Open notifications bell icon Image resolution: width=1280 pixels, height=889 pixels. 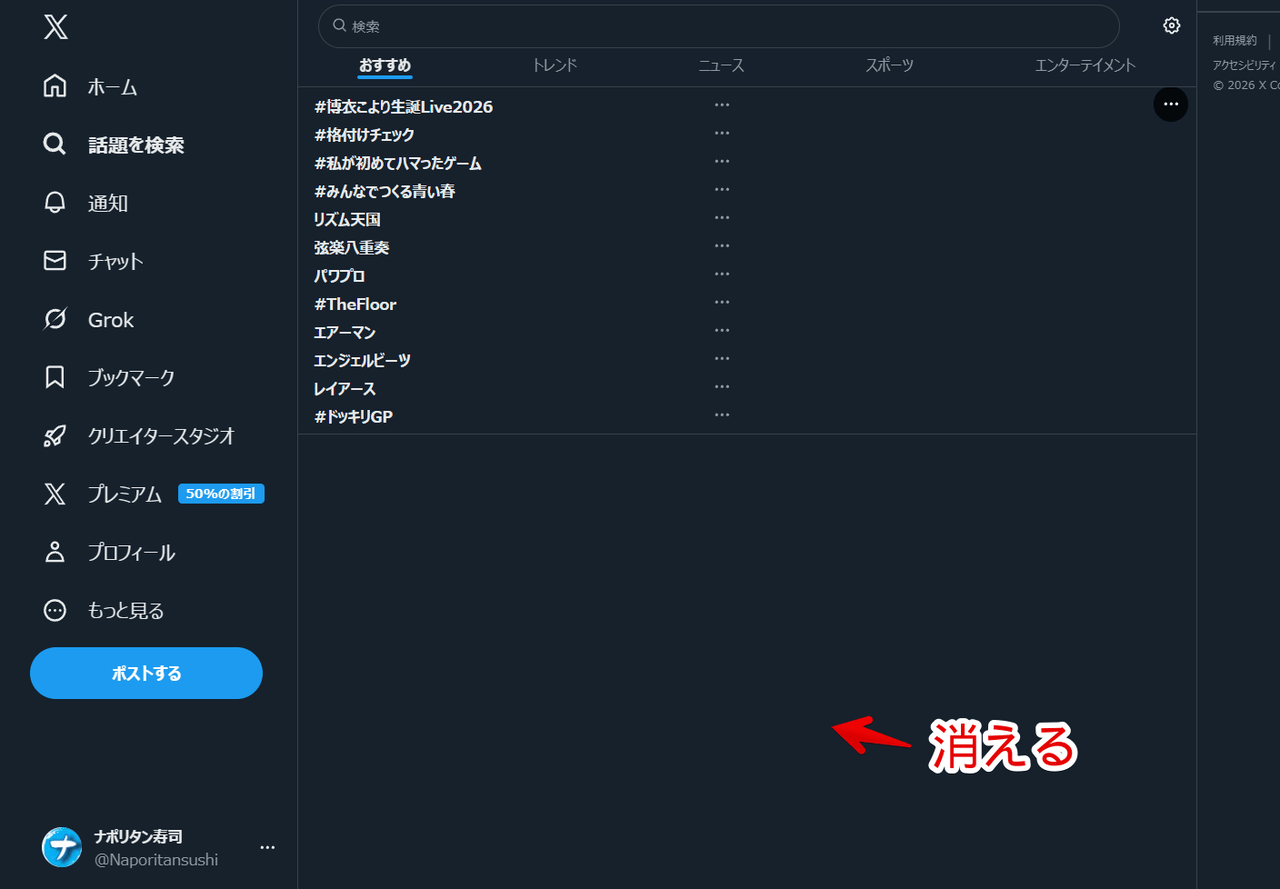55,203
